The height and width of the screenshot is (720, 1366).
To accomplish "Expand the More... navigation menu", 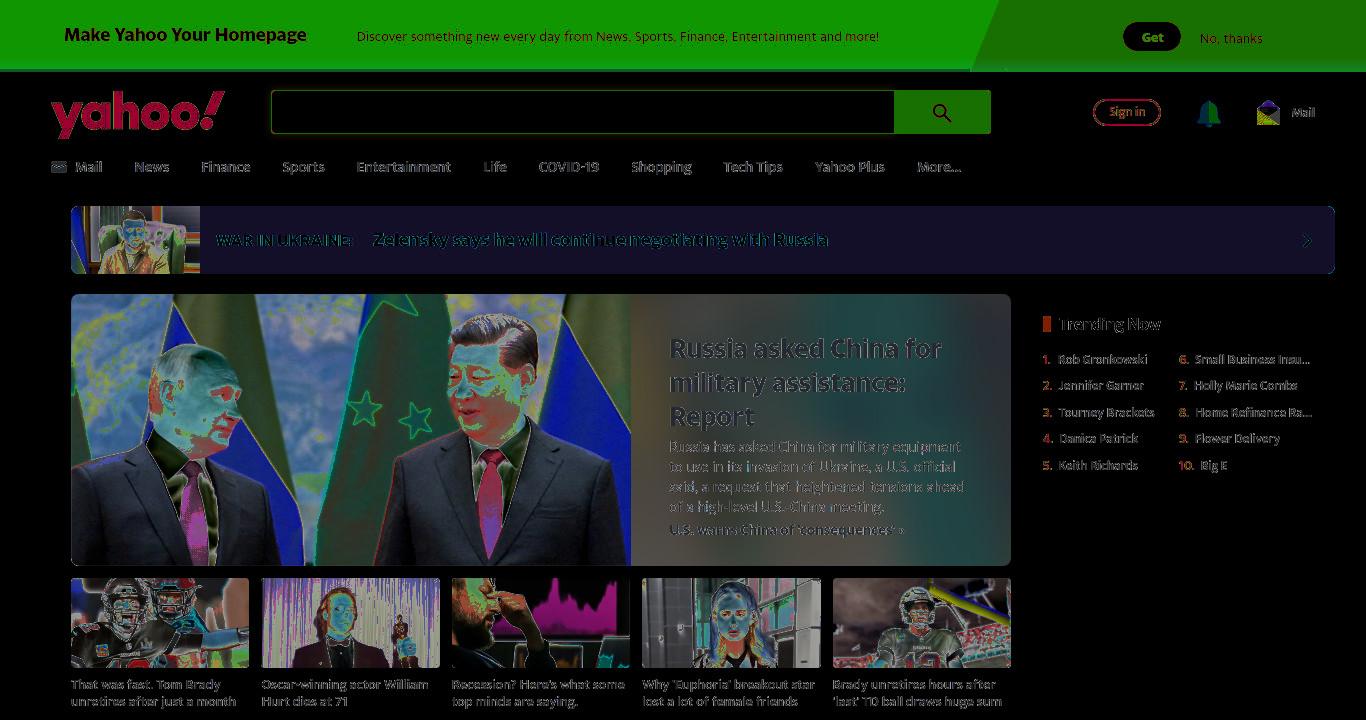I will click(x=939, y=167).
